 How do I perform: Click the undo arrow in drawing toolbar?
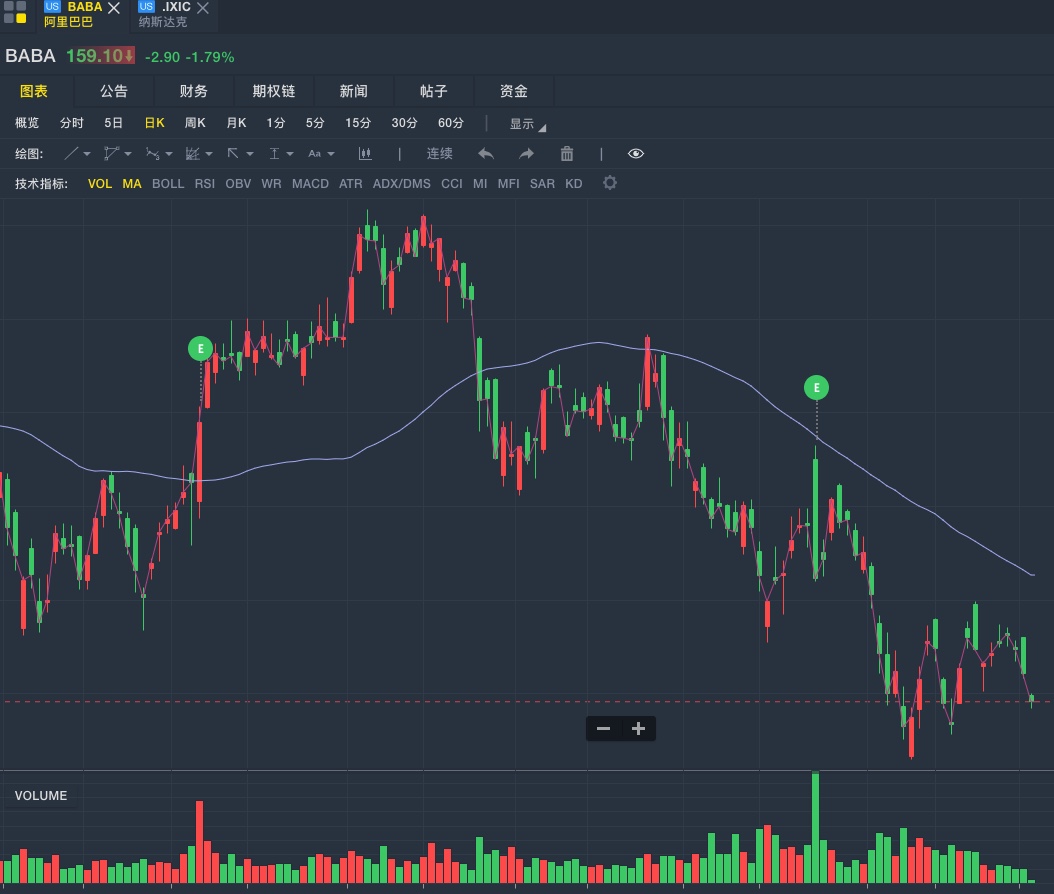(x=486, y=154)
